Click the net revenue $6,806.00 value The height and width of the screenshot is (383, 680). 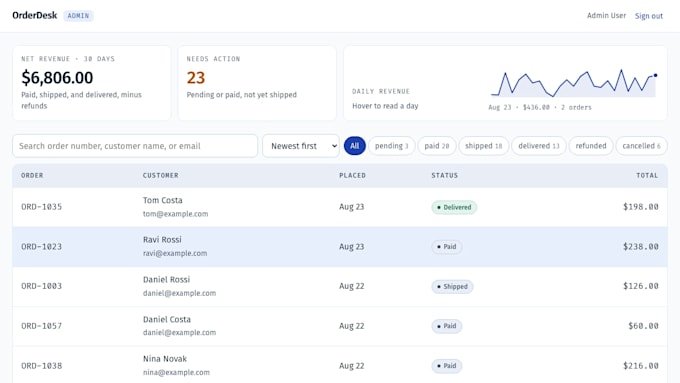point(57,78)
